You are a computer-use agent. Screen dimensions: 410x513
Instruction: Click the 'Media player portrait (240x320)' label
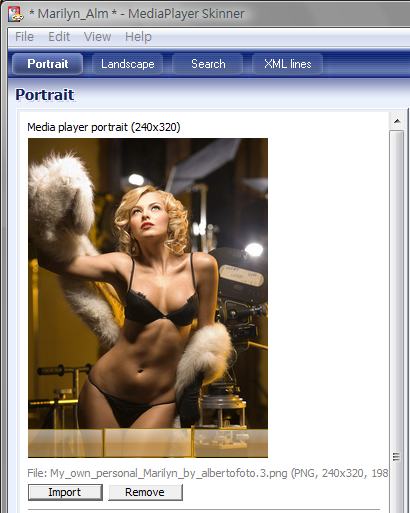pyautogui.click(x=104, y=127)
